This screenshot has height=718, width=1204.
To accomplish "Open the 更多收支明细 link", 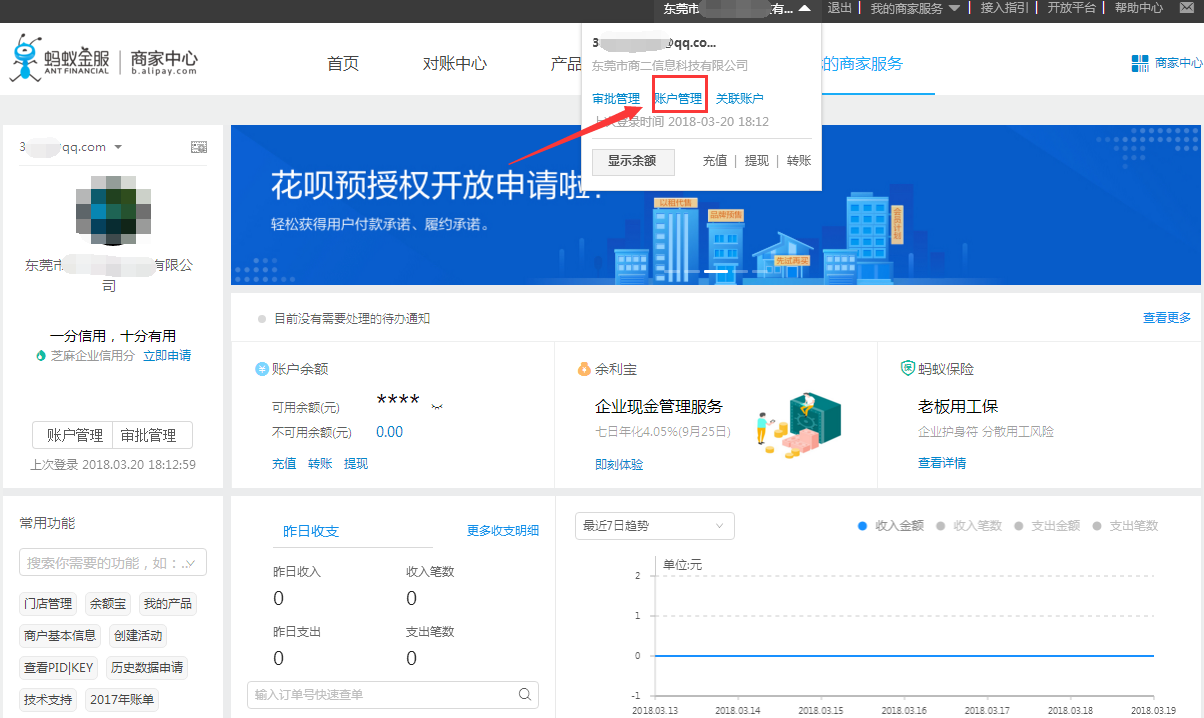I will (x=503, y=531).
